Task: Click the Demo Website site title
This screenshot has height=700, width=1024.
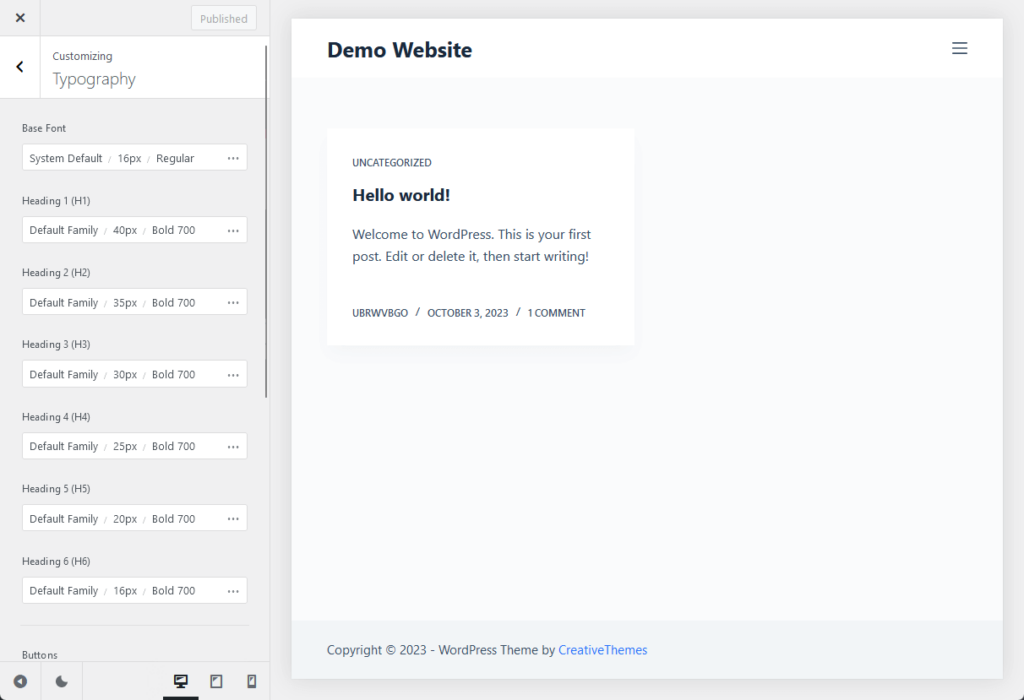Action: click(x=400, y=50)
